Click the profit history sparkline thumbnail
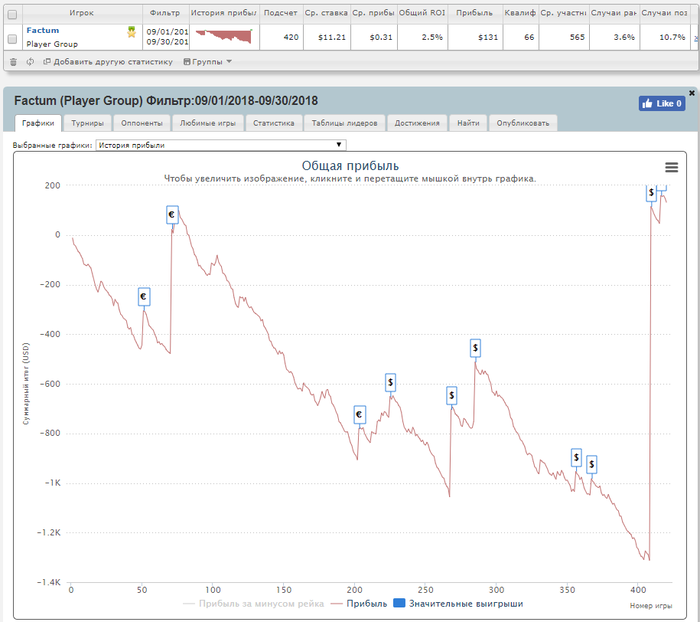This screenshot has height=622, width=700. pyautogui.click(x=225, y=37)
